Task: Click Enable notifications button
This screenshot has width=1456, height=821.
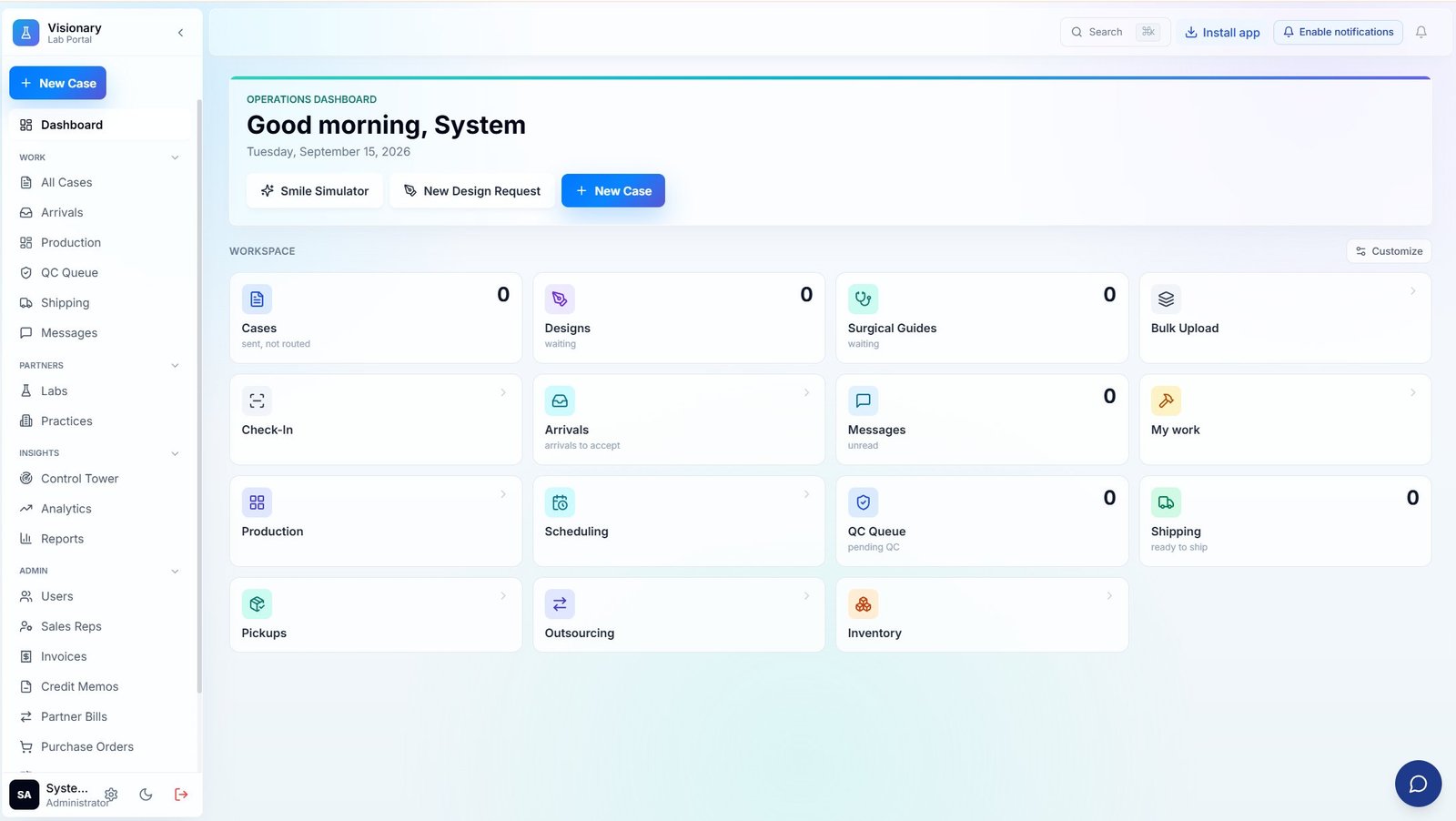Action: point(1338,32)
